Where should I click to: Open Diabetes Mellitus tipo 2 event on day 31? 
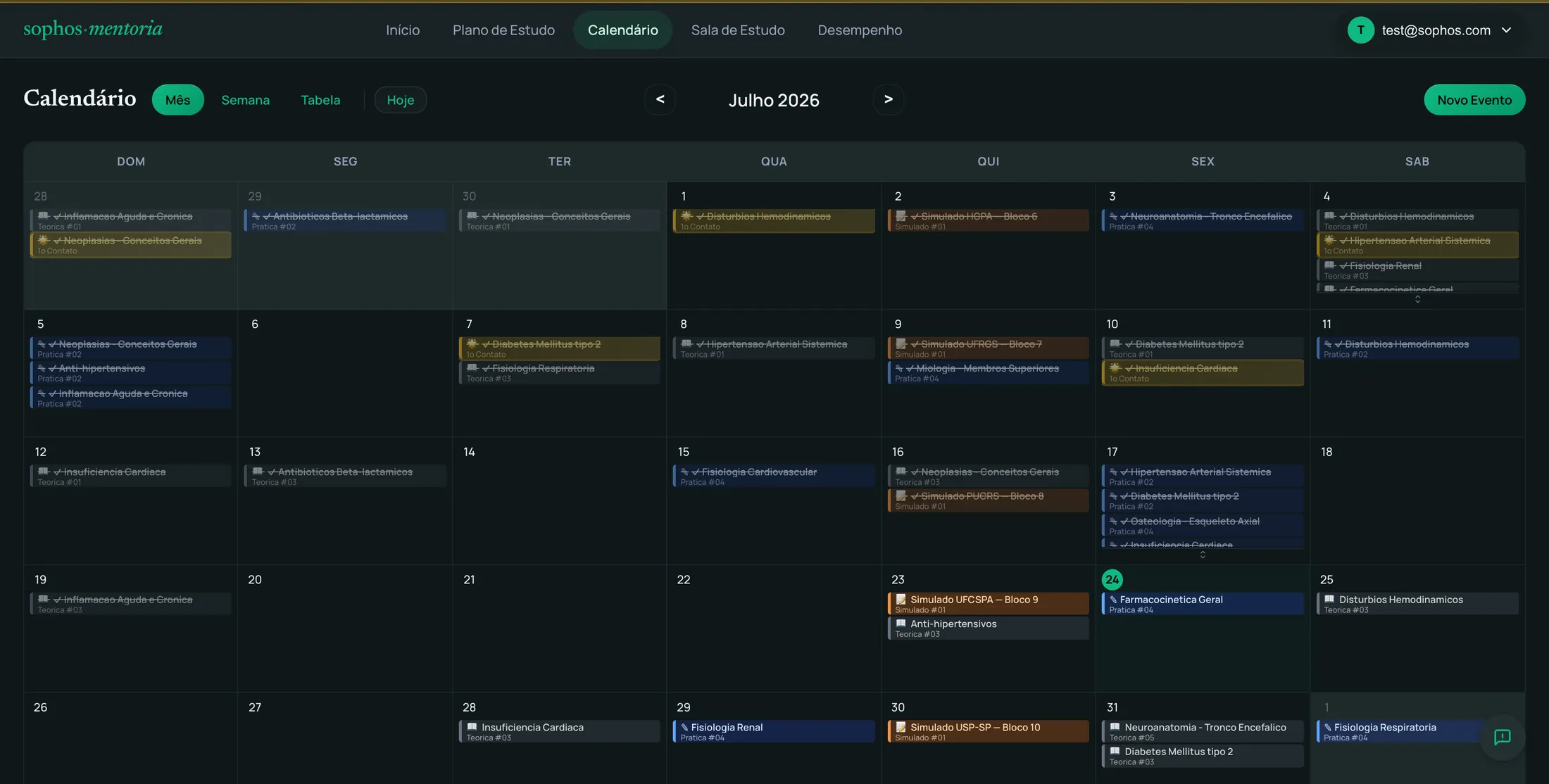click(x=1203, y=756)
